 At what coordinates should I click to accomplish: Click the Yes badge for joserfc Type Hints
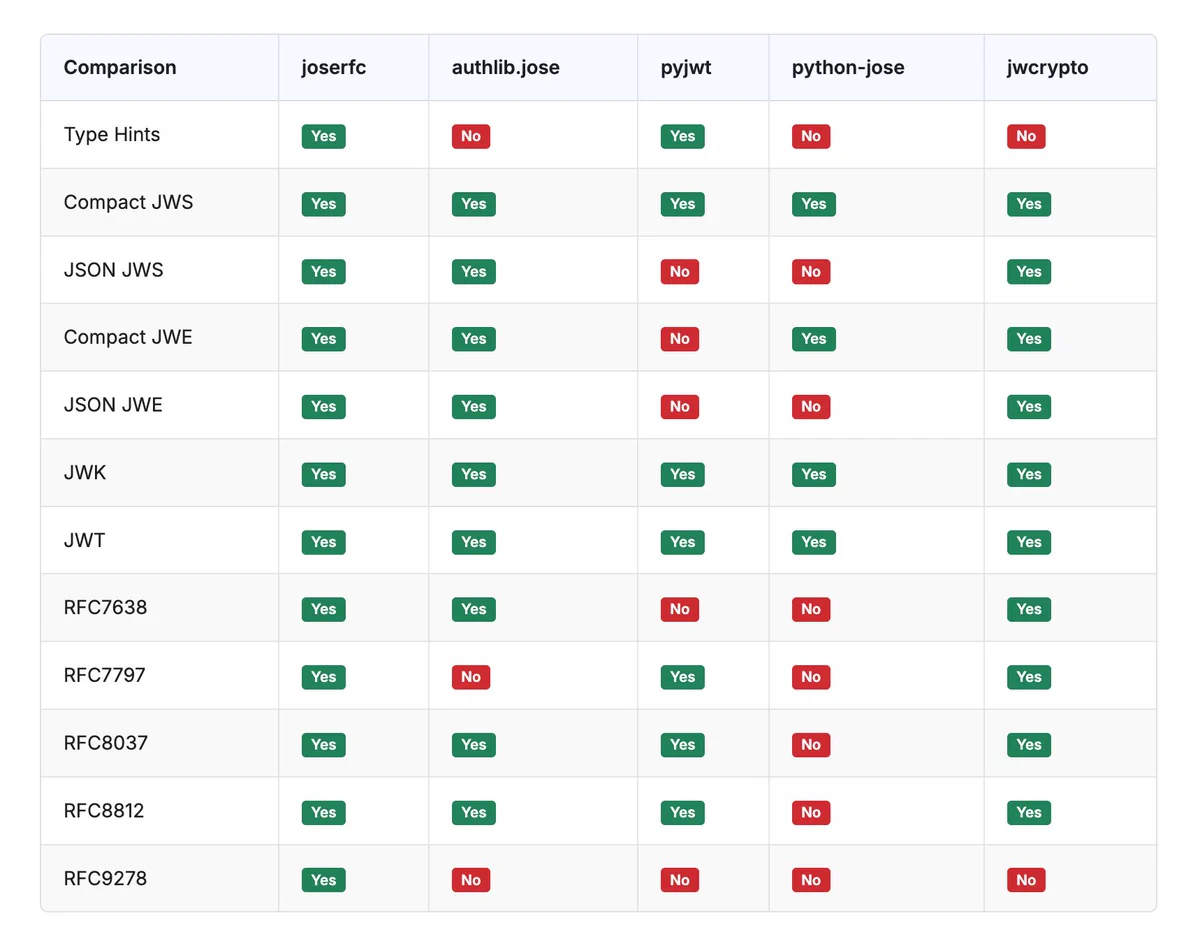324,136
